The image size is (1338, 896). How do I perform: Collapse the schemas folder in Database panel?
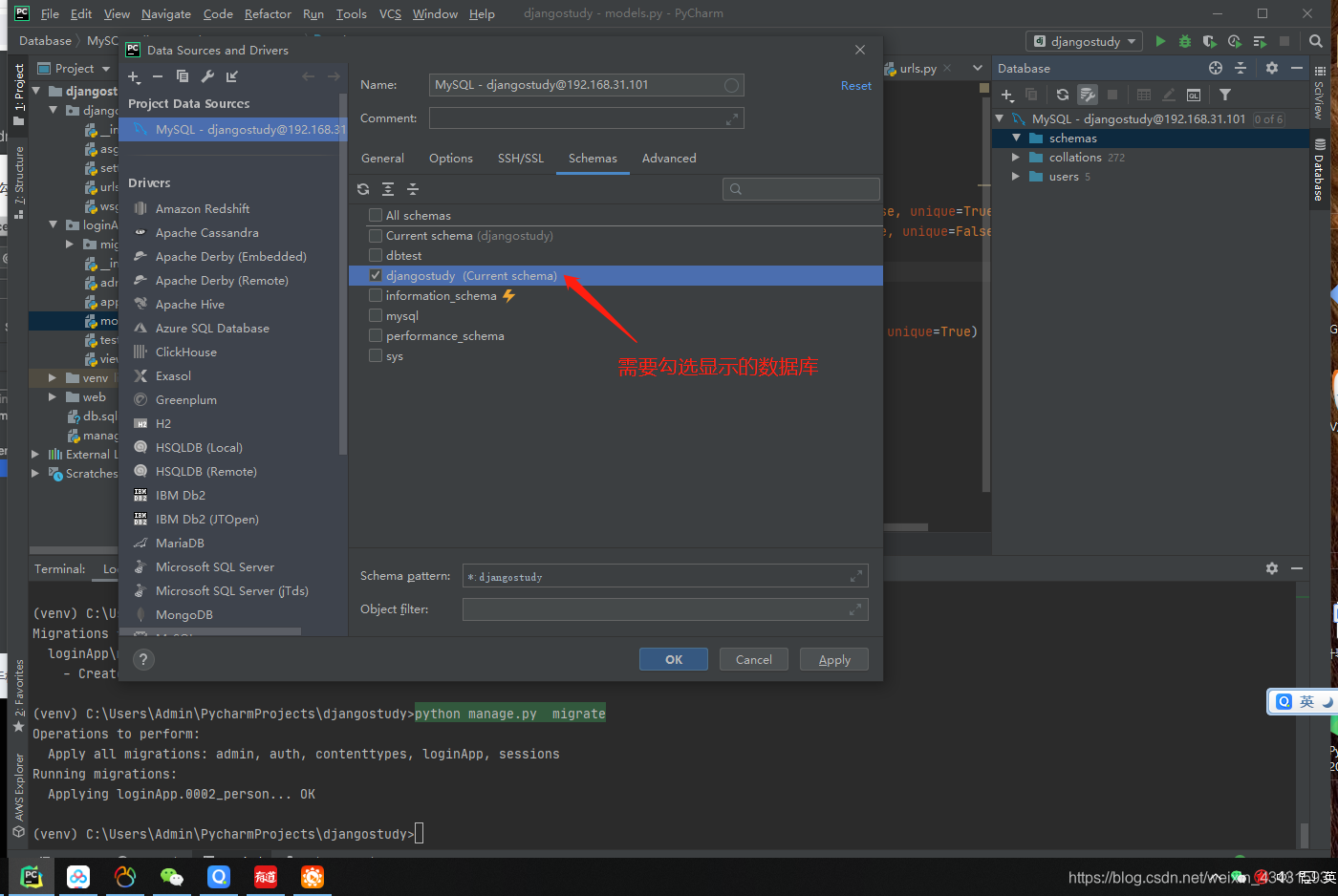tap(1017, 139)
